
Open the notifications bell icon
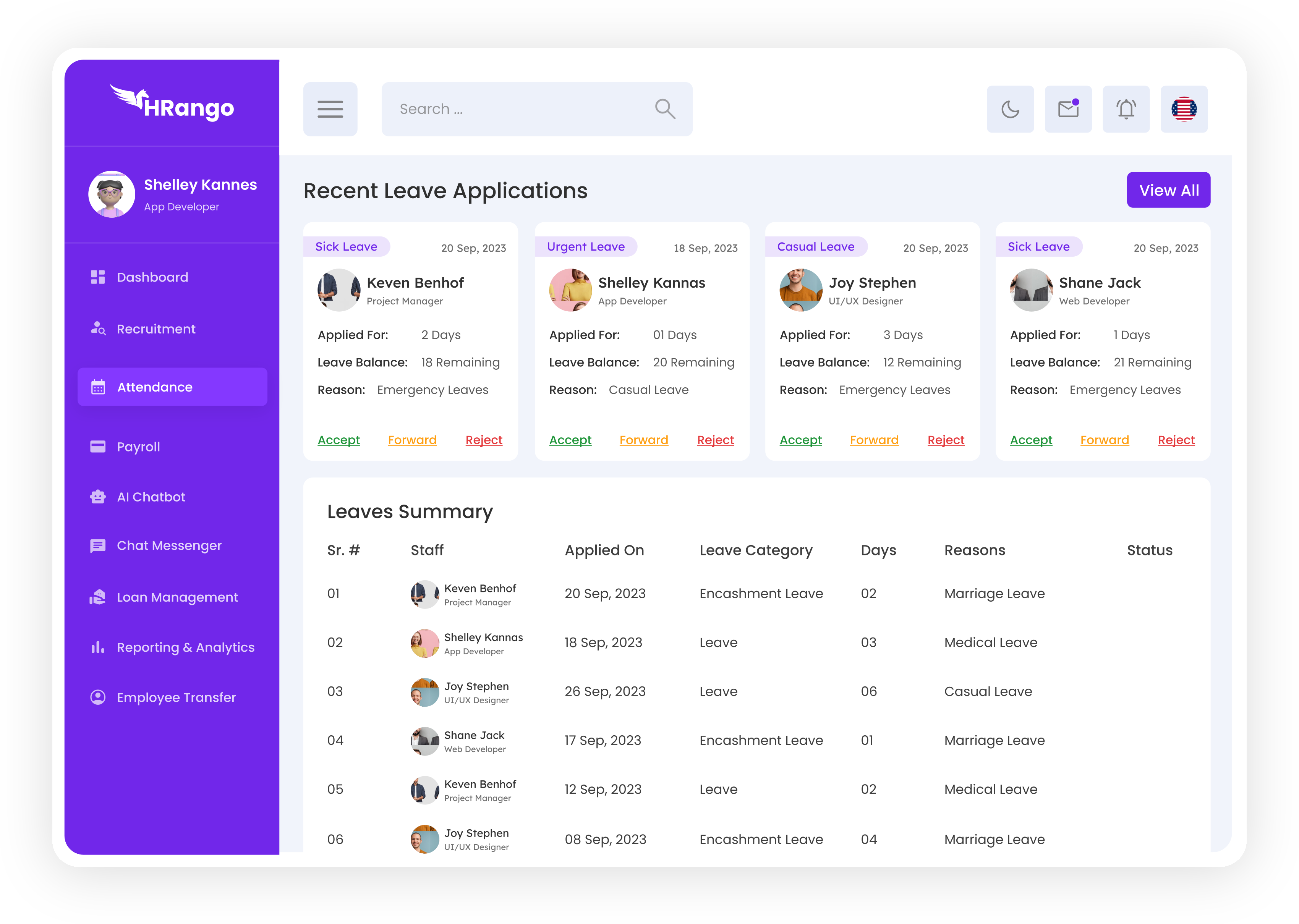[1126, 109]
